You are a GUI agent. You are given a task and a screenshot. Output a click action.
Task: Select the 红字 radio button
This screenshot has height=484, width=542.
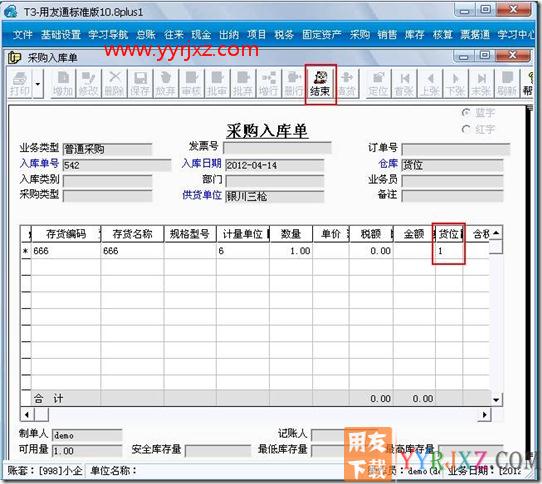click(466, 129)
